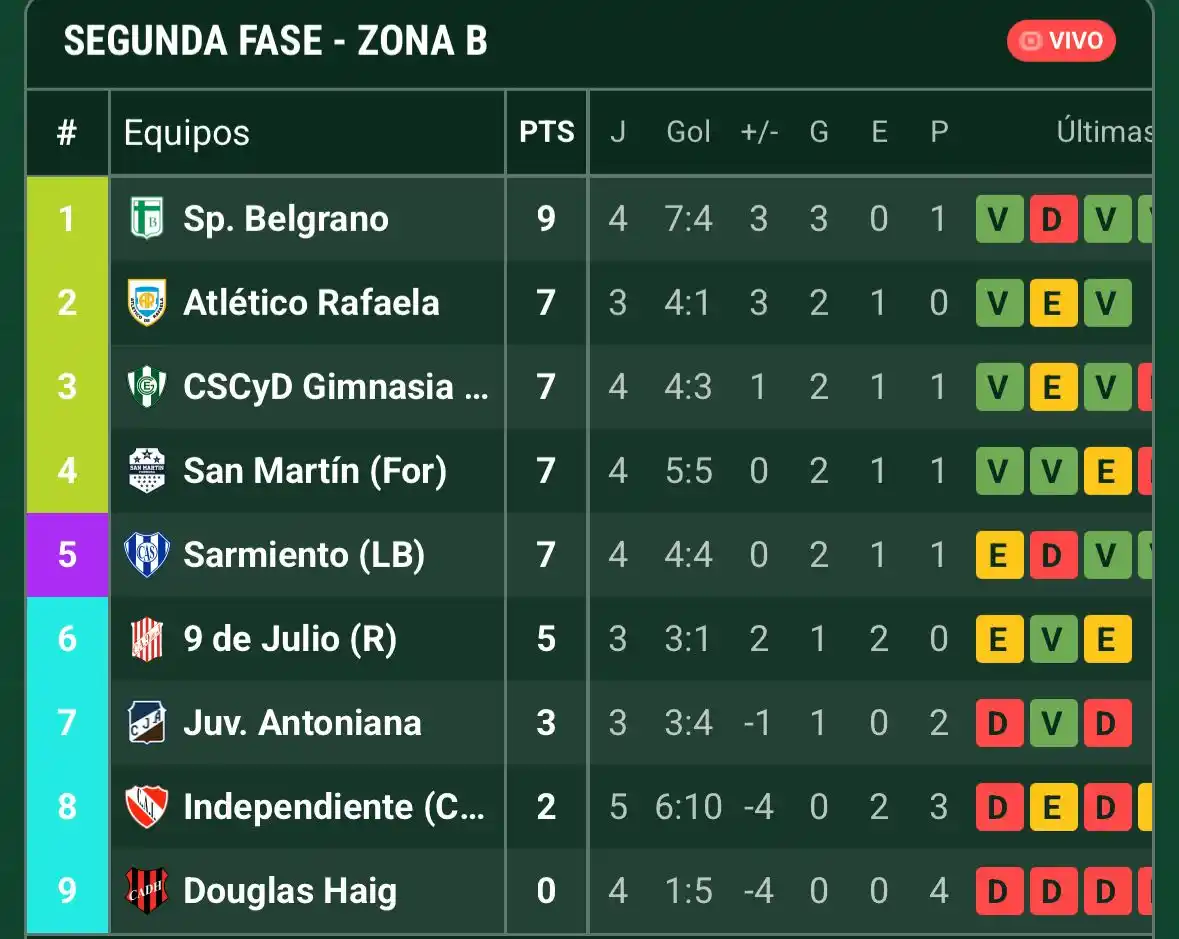Click the first green V result badge
Image resolution: width=1179 pixels, height=939 pixels.
(998, 218)
